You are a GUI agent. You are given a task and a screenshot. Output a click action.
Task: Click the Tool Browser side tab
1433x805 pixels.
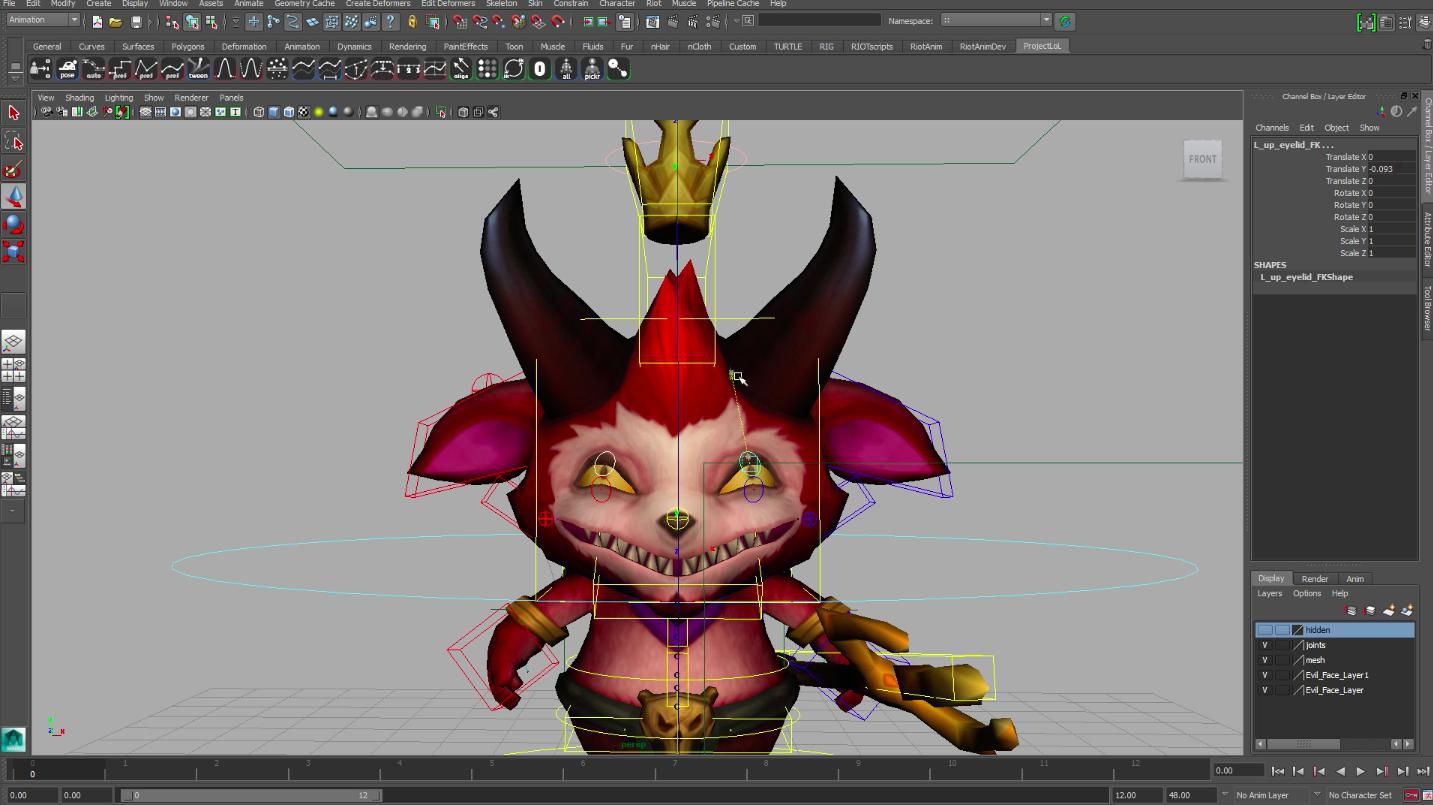[x=1428, y=308]
